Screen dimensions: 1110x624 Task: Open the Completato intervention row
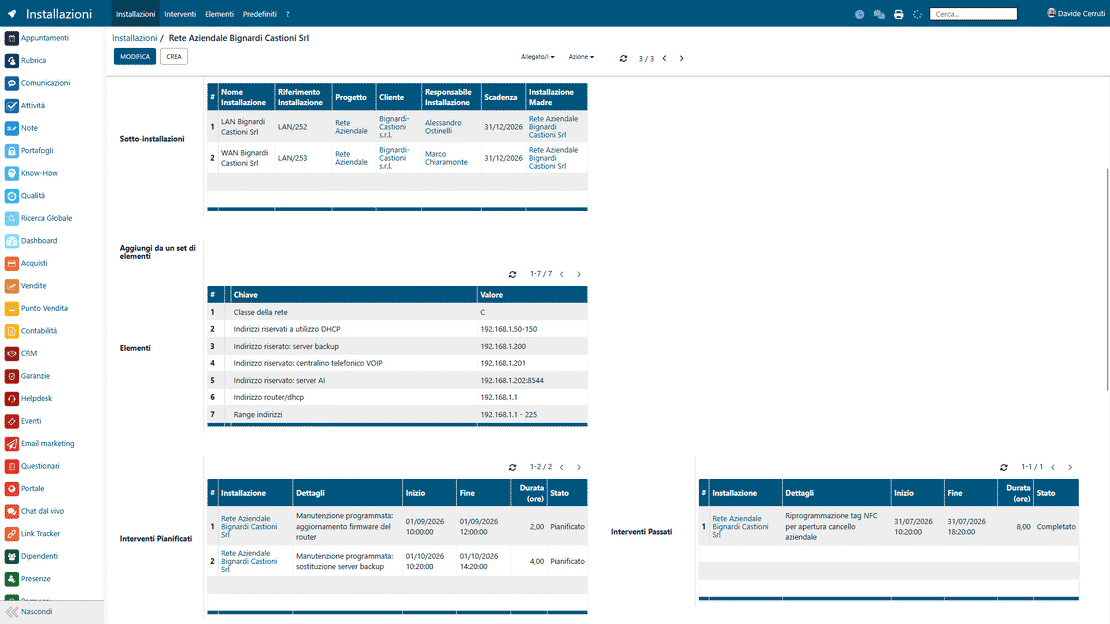(888, 526)
